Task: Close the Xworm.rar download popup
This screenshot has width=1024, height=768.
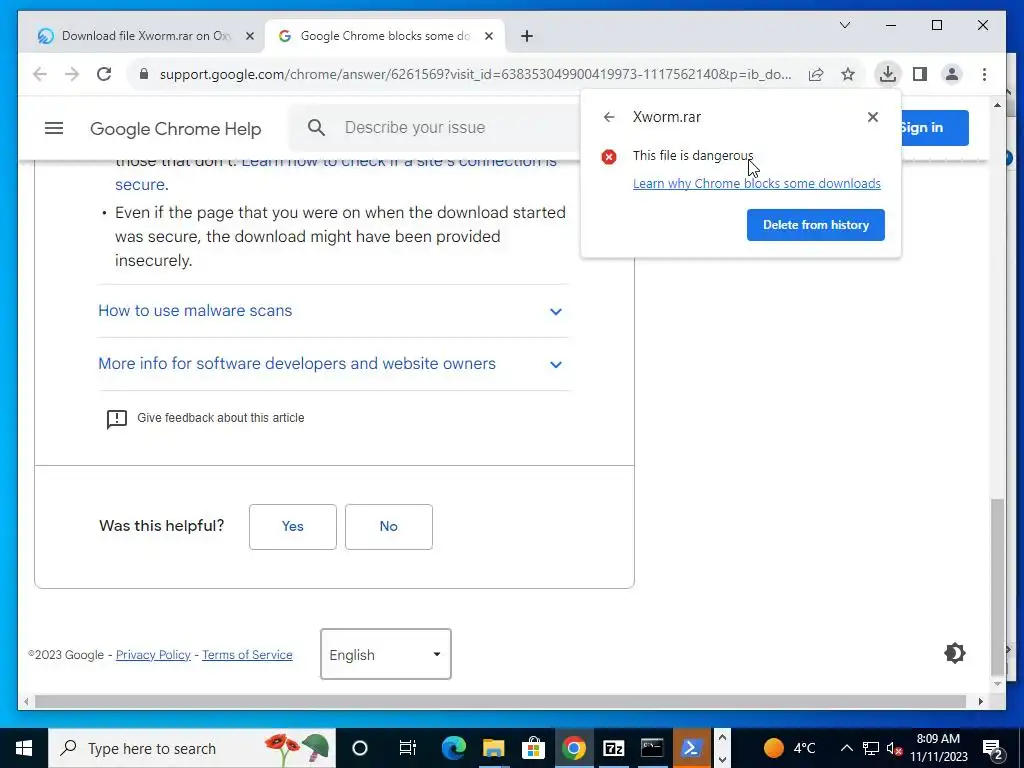Action: click(x=872, y=117)
